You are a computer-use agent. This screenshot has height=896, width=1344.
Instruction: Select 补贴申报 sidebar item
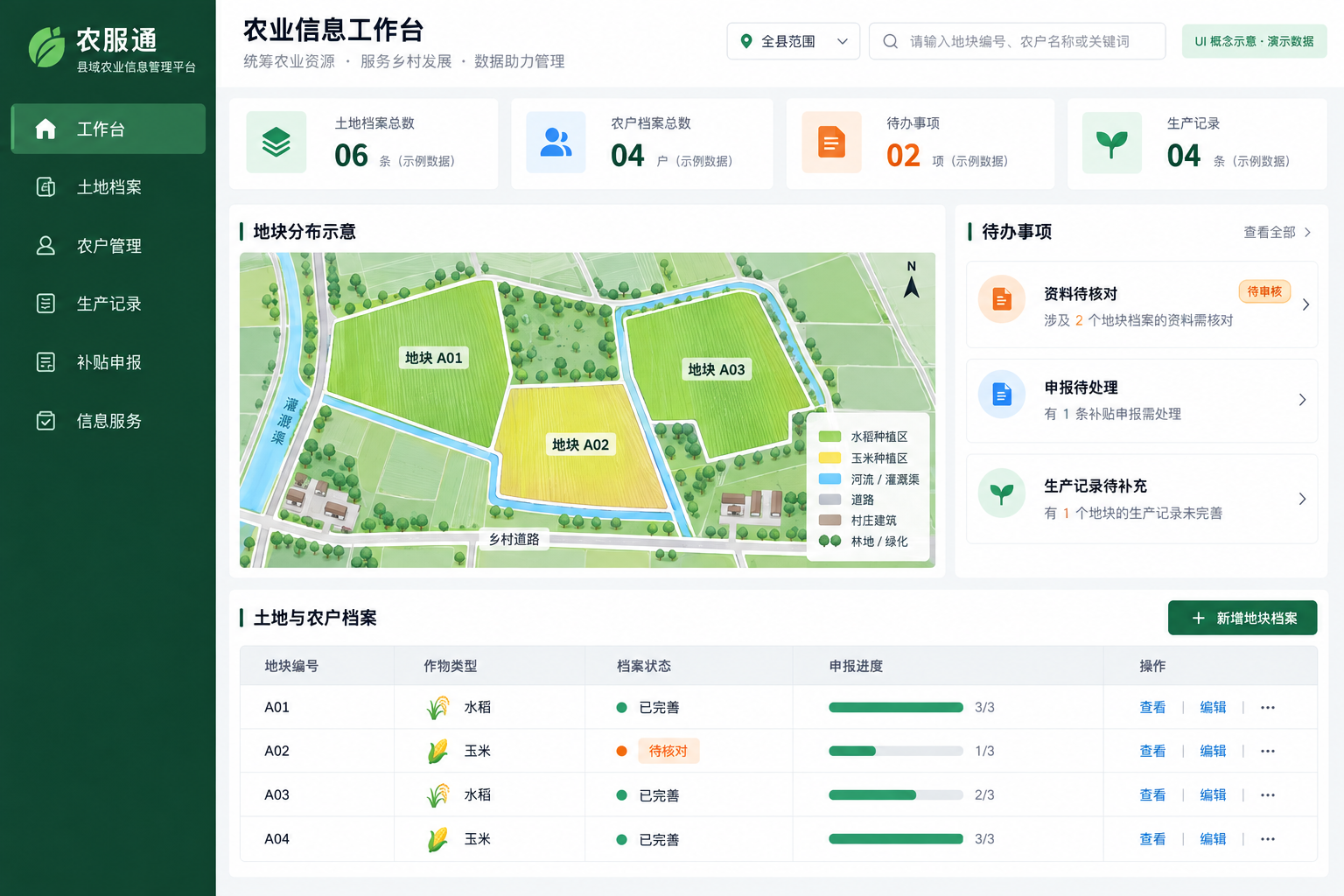[x=108, y=362]
